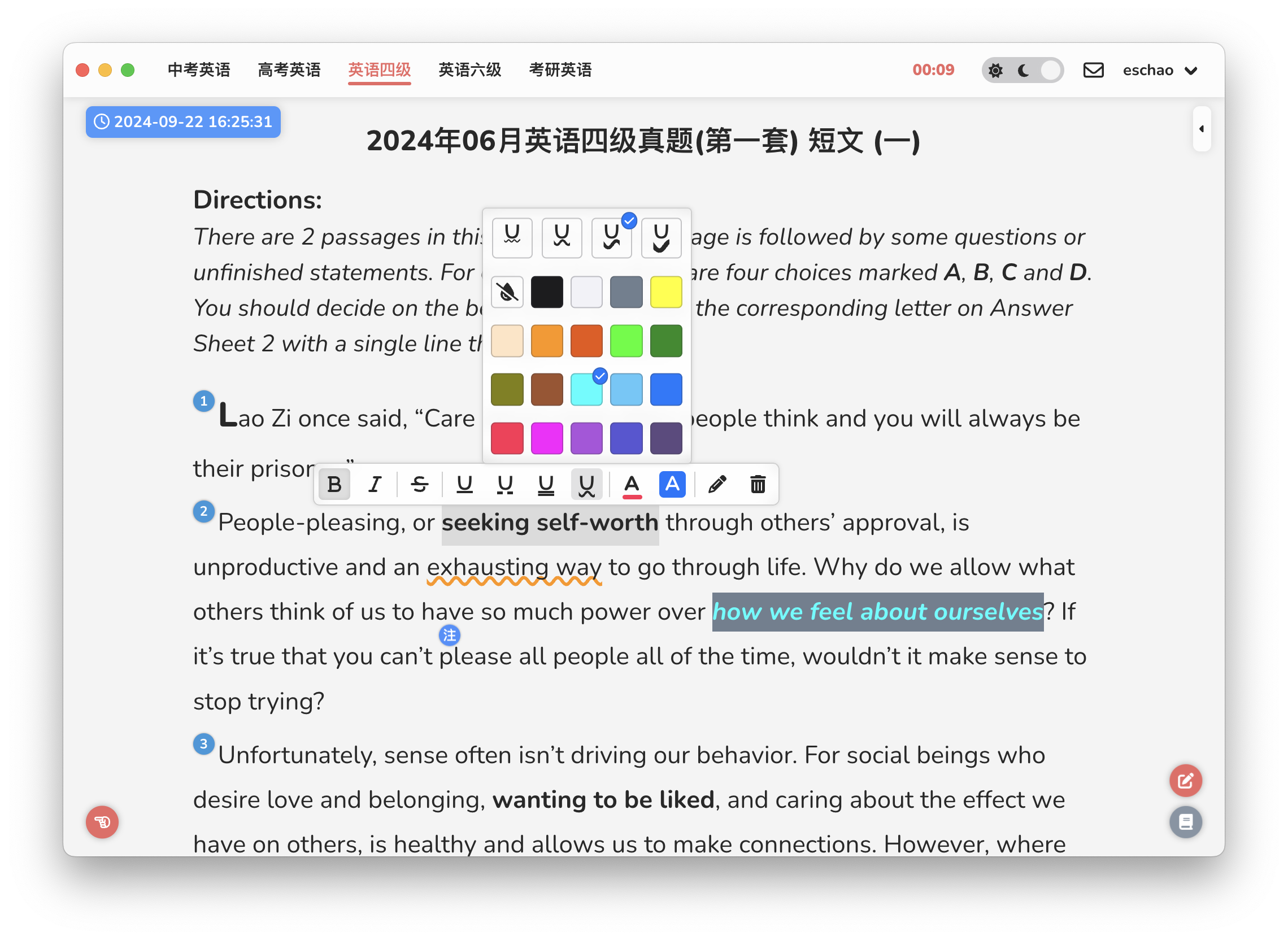This screenshot has width=1288, height=940.
Task: Apply dashed underline style
Action: coord(505,485)
